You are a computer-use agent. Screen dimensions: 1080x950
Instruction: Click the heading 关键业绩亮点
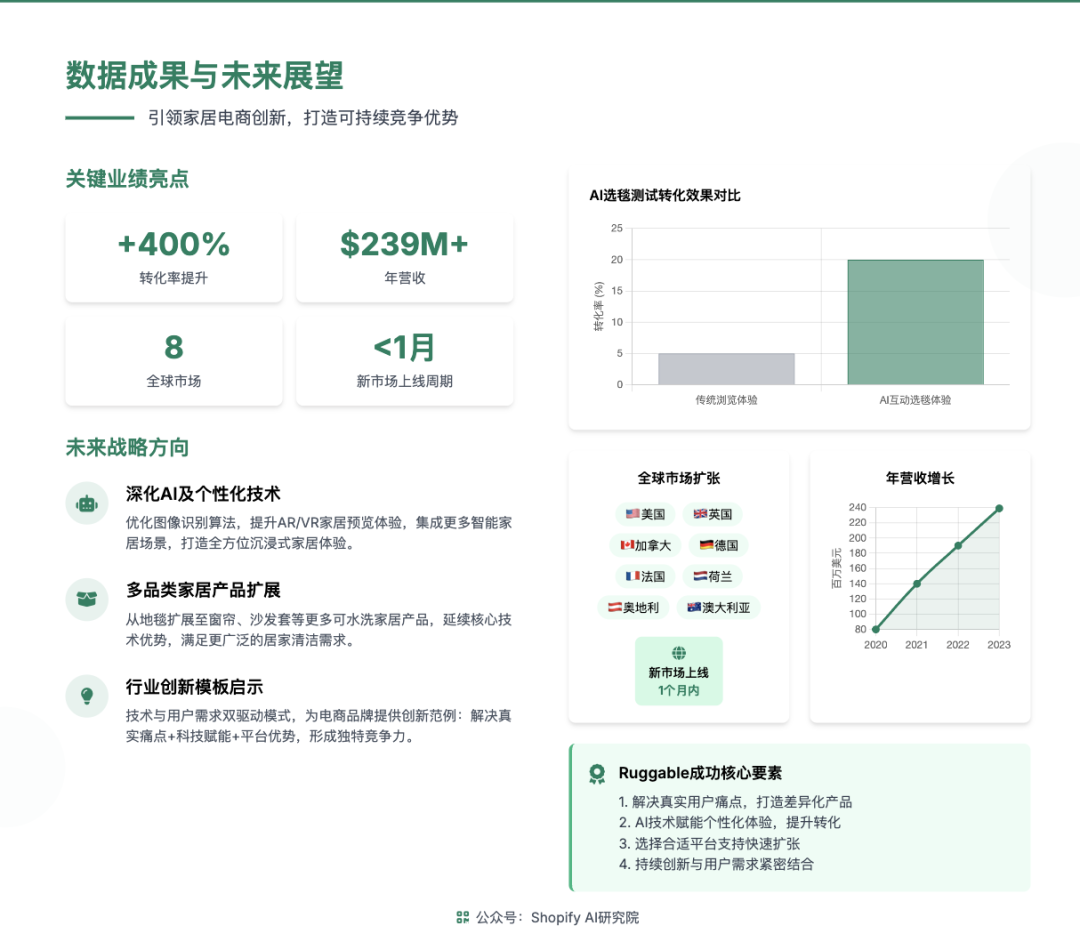pyautogui.click(x=127, y=179)
